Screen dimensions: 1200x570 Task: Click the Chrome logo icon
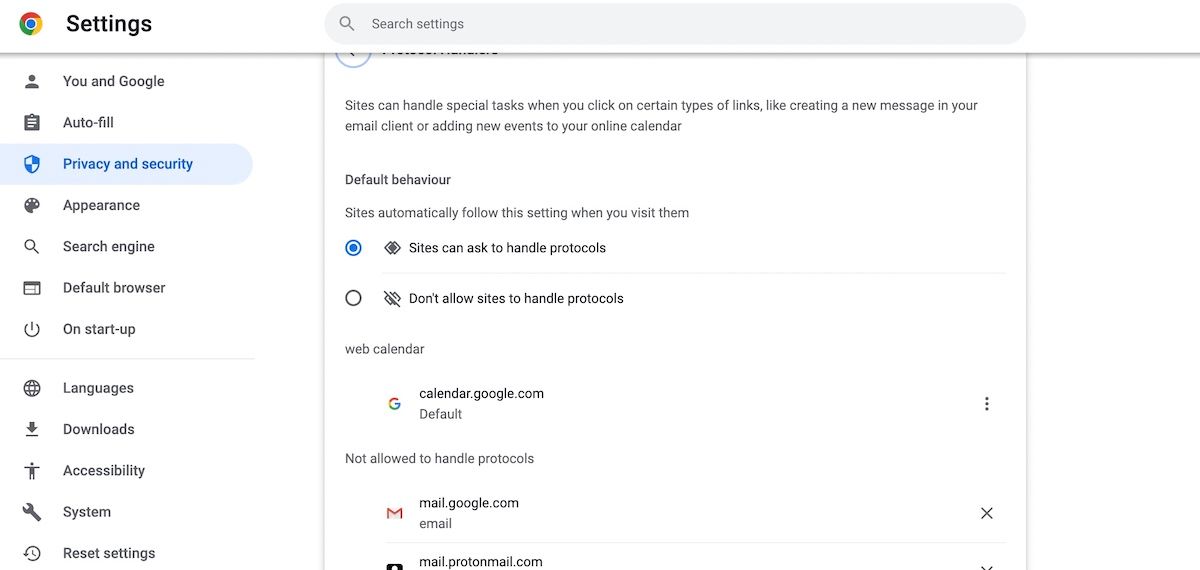pos(31,24)
